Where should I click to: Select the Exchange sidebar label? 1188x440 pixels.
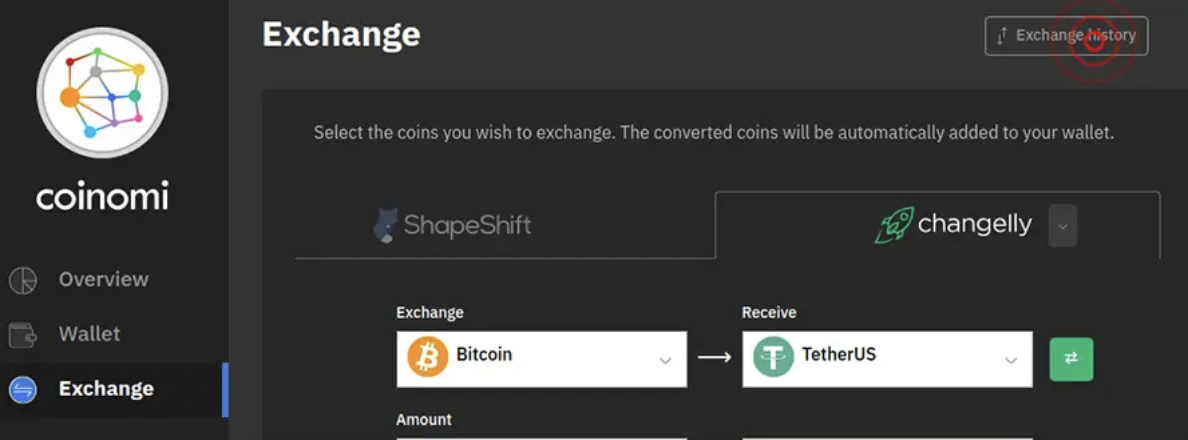pyautogui.click(x=106, y=389)
